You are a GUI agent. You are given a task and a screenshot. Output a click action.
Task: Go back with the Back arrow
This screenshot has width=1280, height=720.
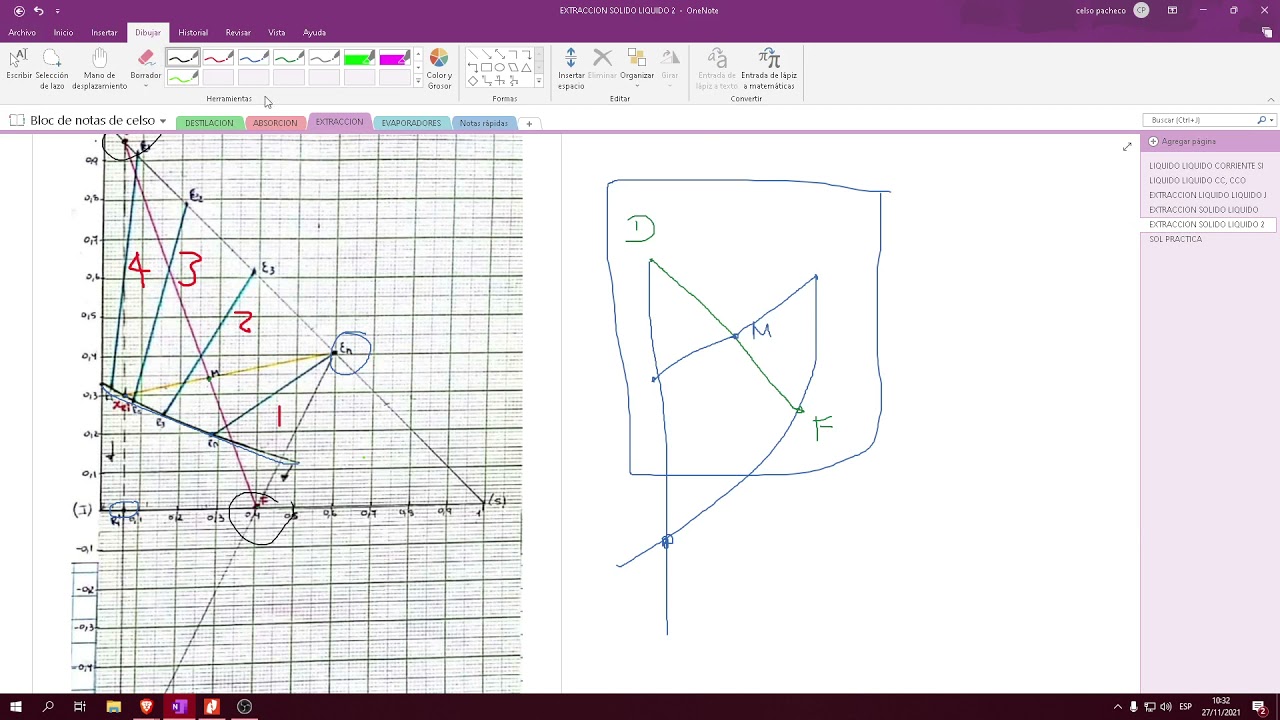[x=19, y=10]
